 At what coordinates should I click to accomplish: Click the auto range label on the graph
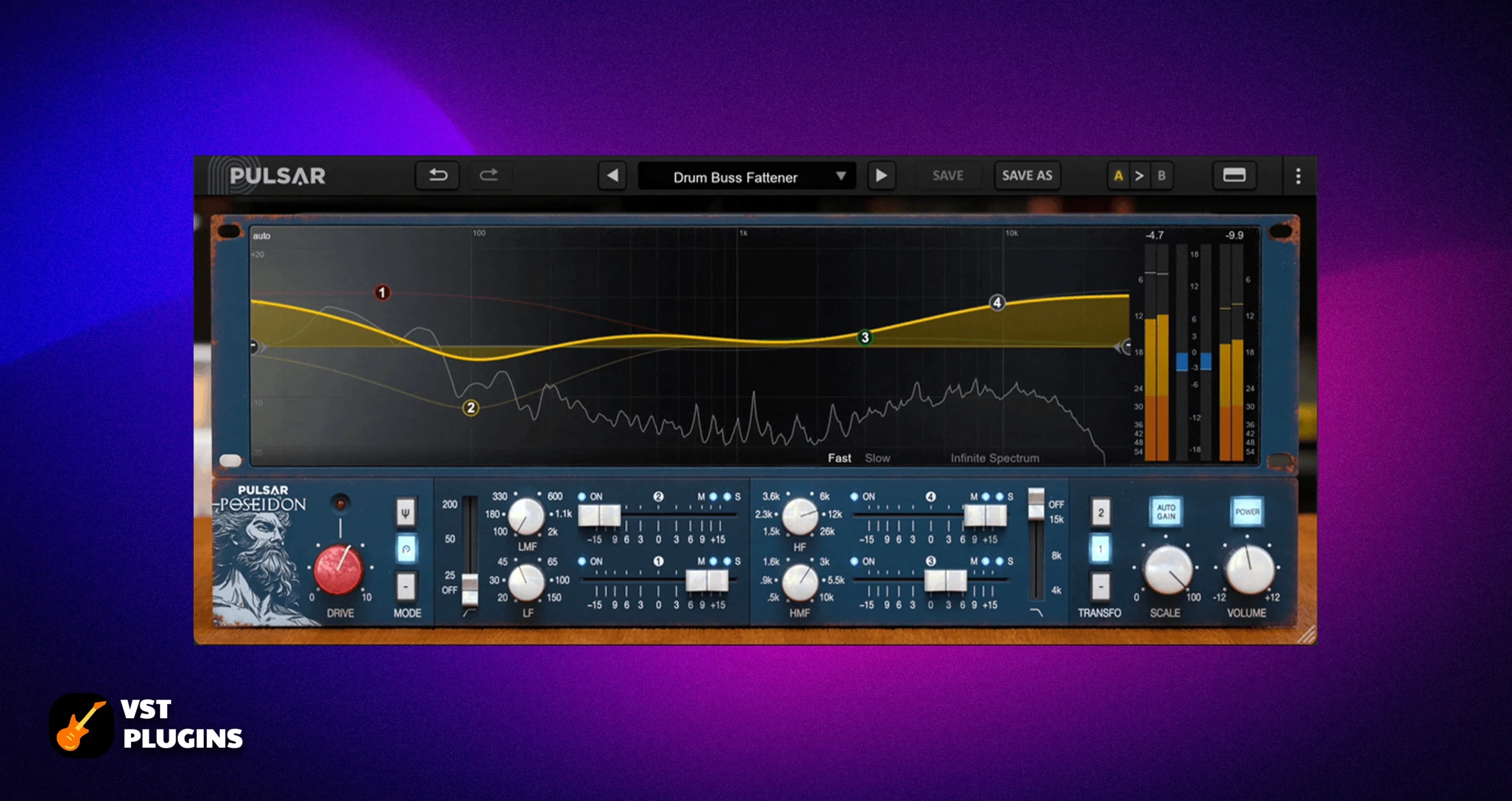coord(262,236)
